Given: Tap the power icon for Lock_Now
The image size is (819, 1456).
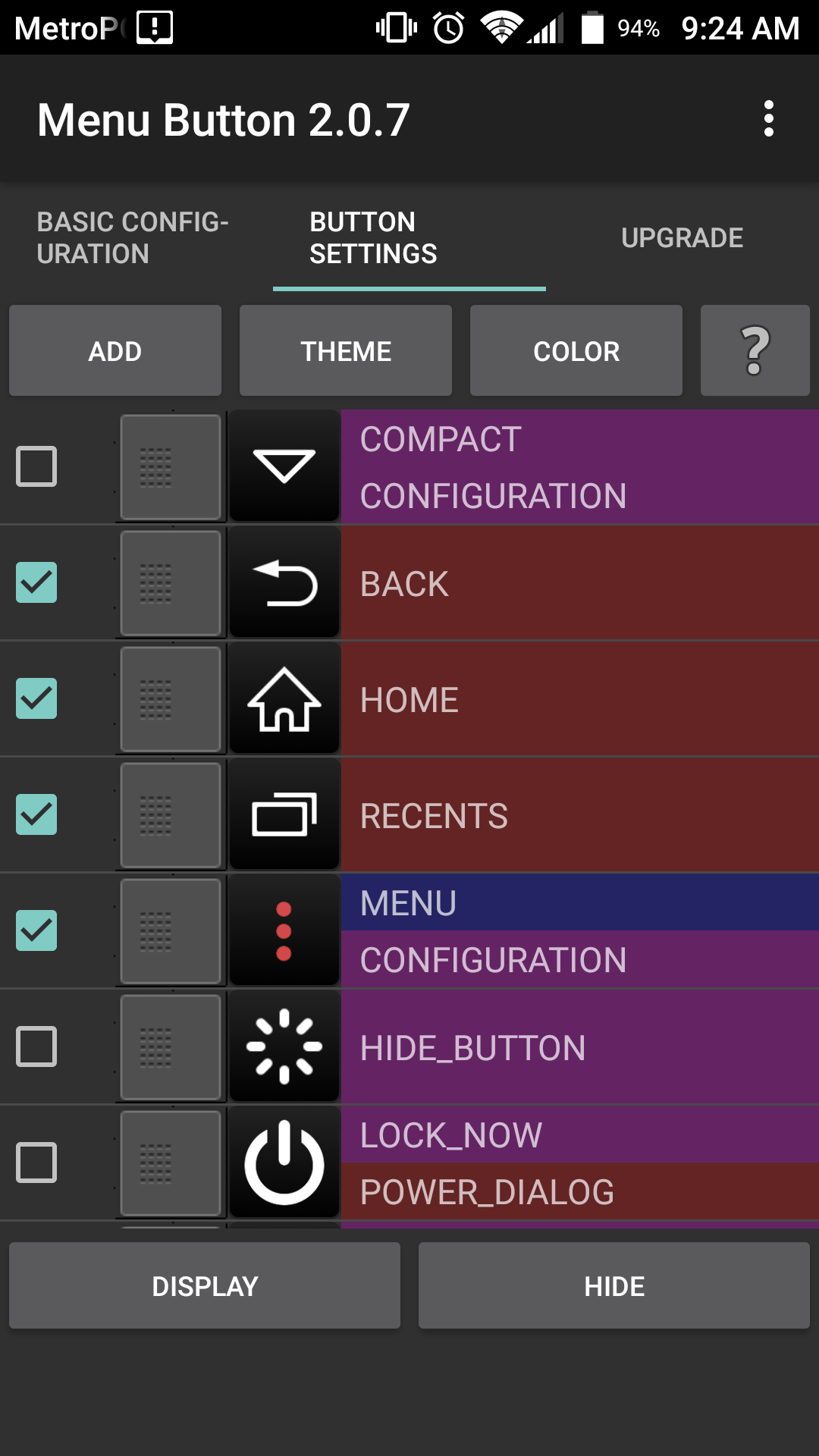Looking at the screenshot, I should pos(284,1163).
